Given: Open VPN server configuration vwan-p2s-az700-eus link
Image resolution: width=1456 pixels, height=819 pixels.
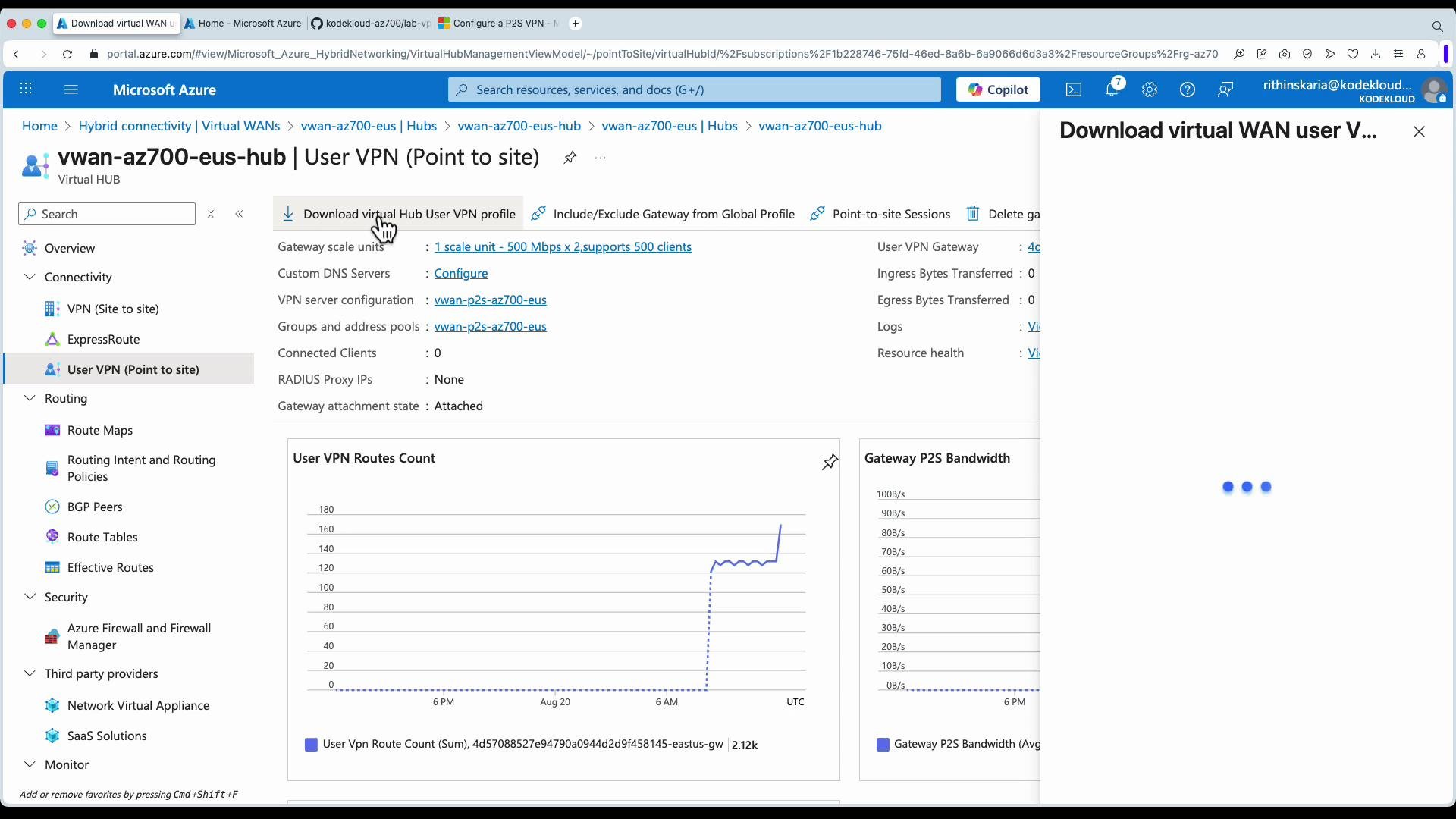Looking at the screenshot, I should pos(491,300).
